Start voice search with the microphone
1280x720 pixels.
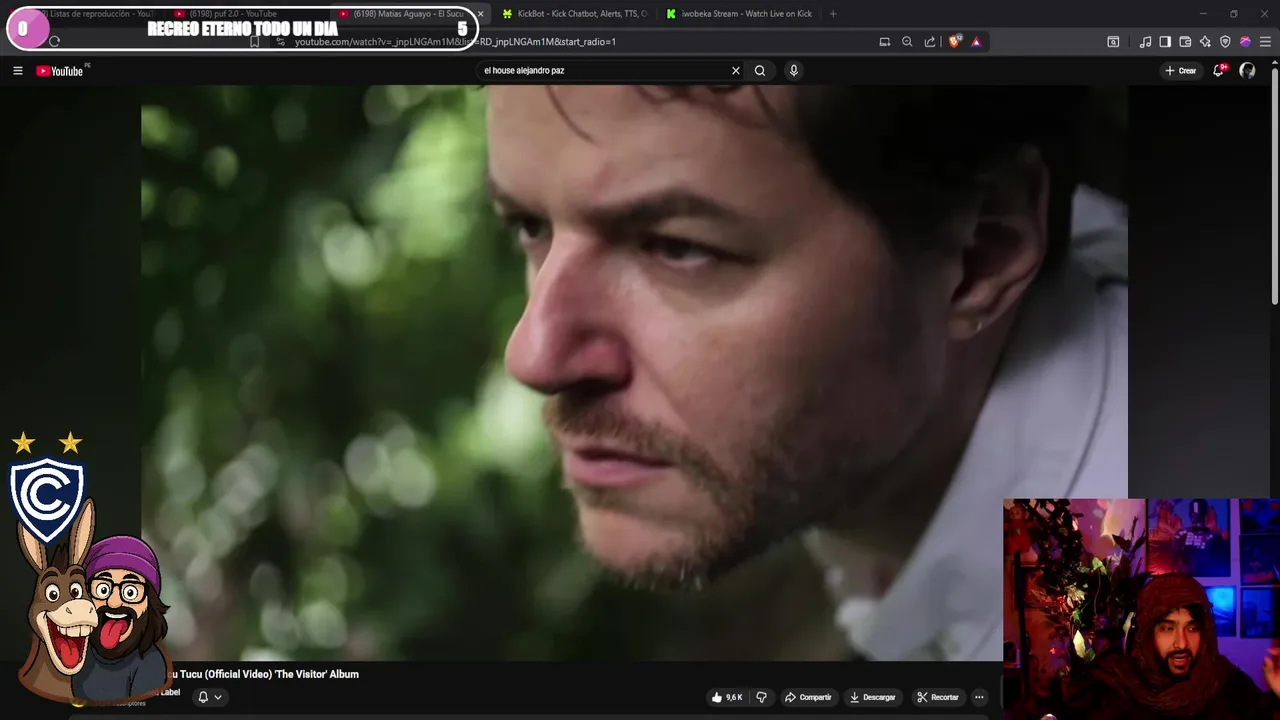[x=794, y=71]
